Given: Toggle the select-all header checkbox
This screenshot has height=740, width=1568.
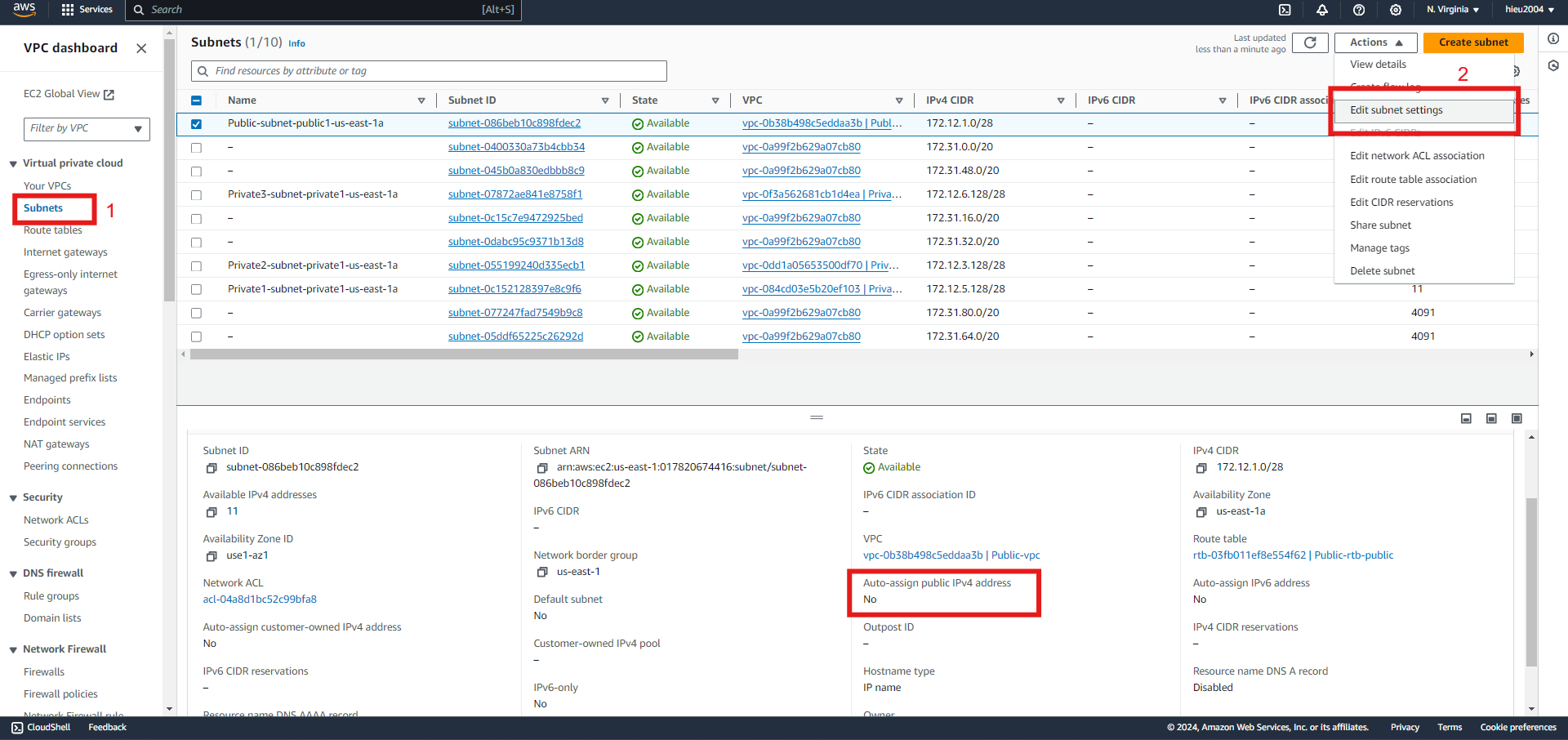Looking at the screenshot, I should (196, 100).
